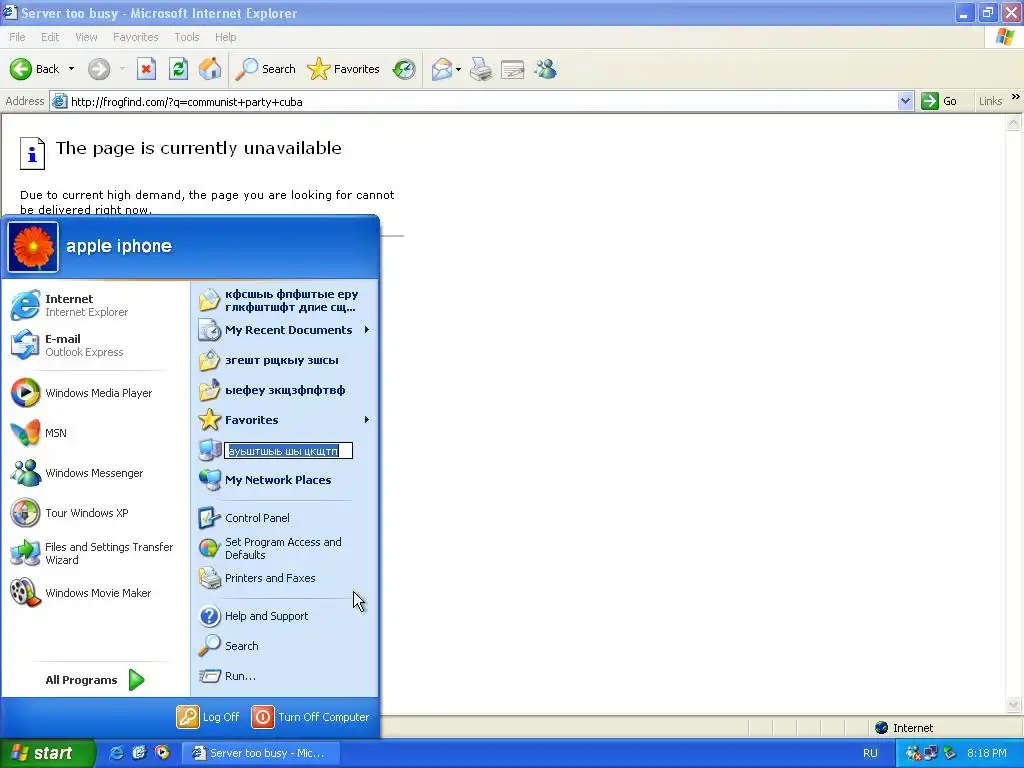This screenshot has width=1024, height=768.
Task: Launch Windows Media Player from Start menu
Action: [95, 392]
